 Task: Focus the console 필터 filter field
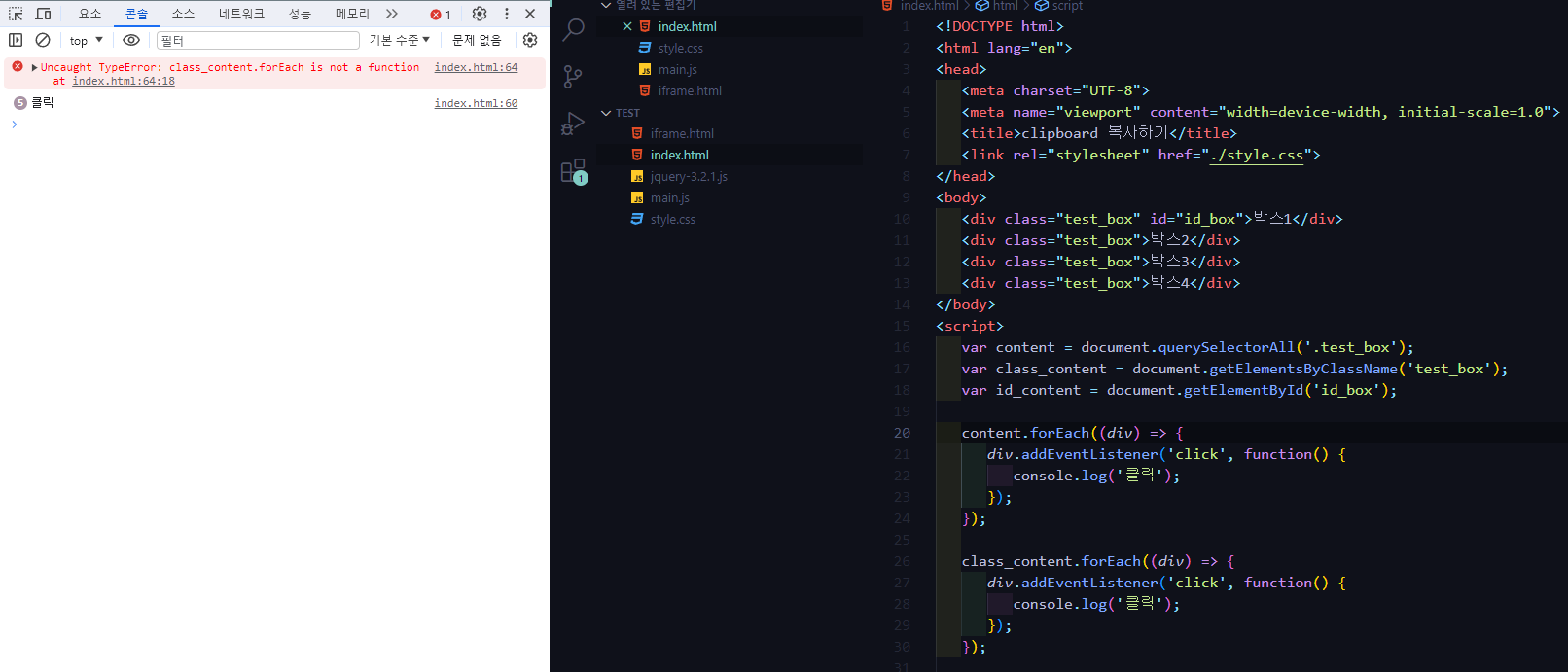coord(258,40)
